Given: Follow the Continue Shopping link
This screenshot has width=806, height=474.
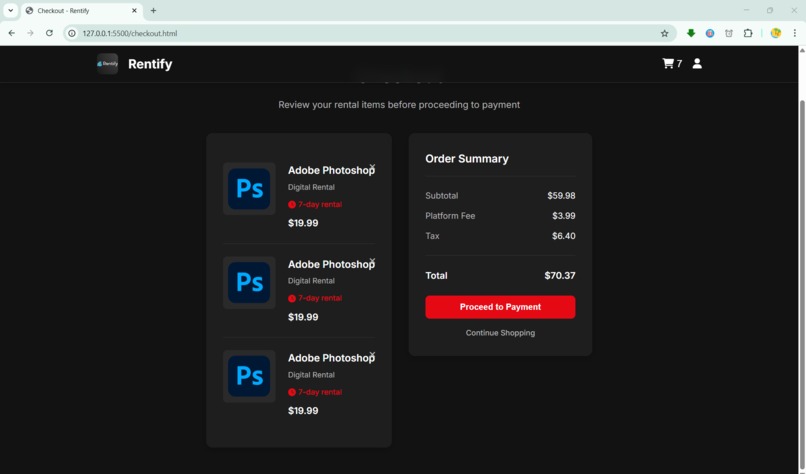Looking at the screenshot, I should tap(500, 333).
